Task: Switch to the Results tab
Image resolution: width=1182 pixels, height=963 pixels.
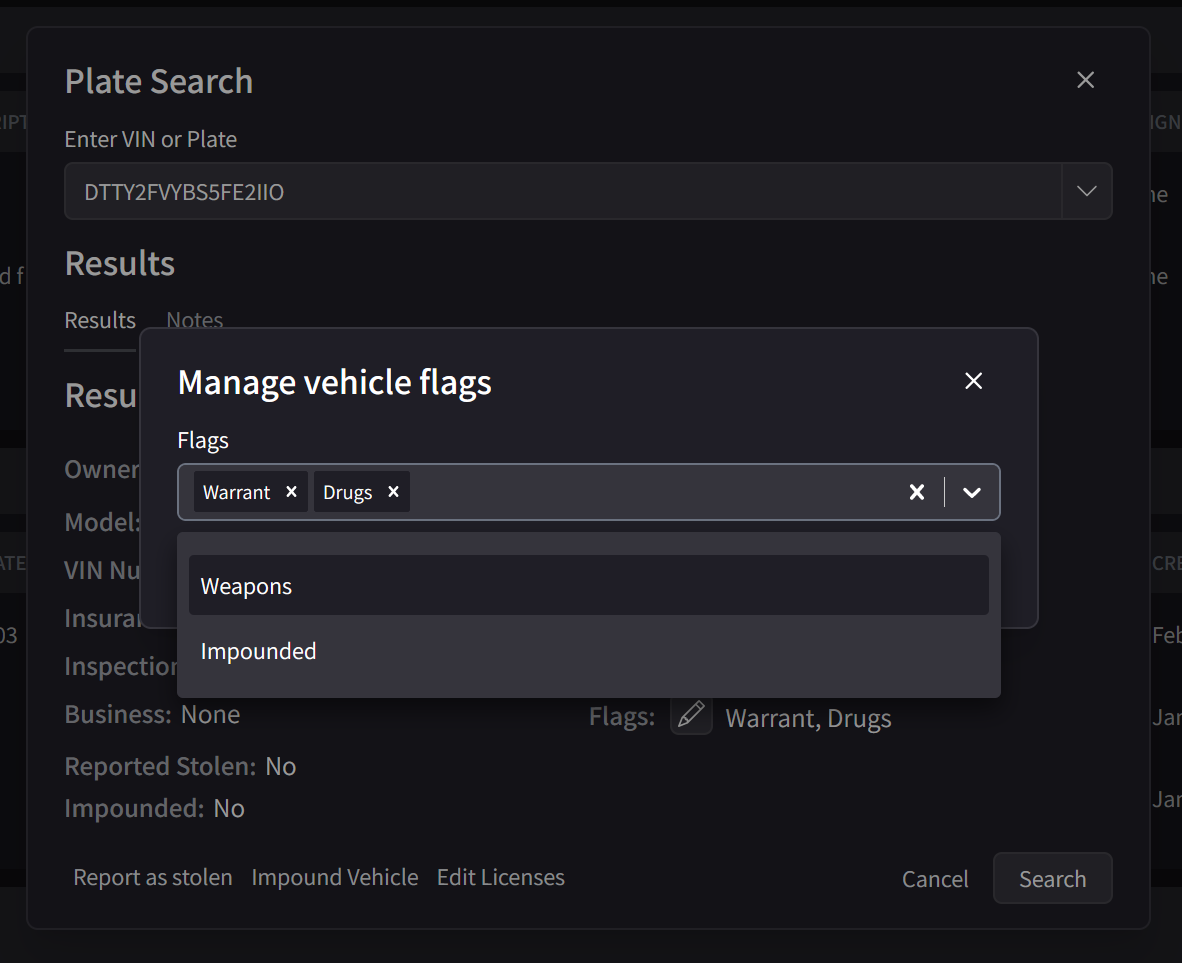Action: click(x=100, y=319)
